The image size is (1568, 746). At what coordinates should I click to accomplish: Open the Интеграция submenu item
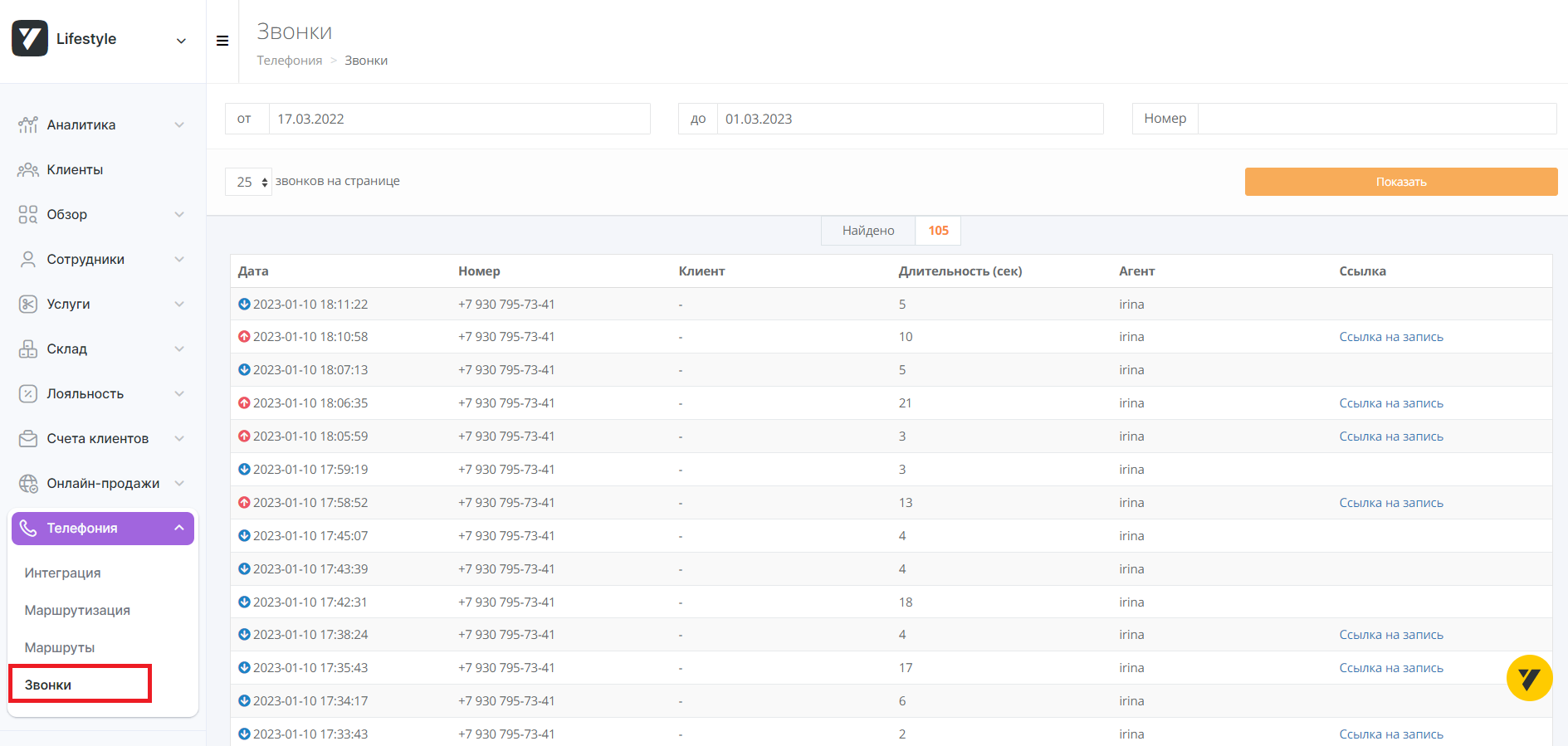63,573
